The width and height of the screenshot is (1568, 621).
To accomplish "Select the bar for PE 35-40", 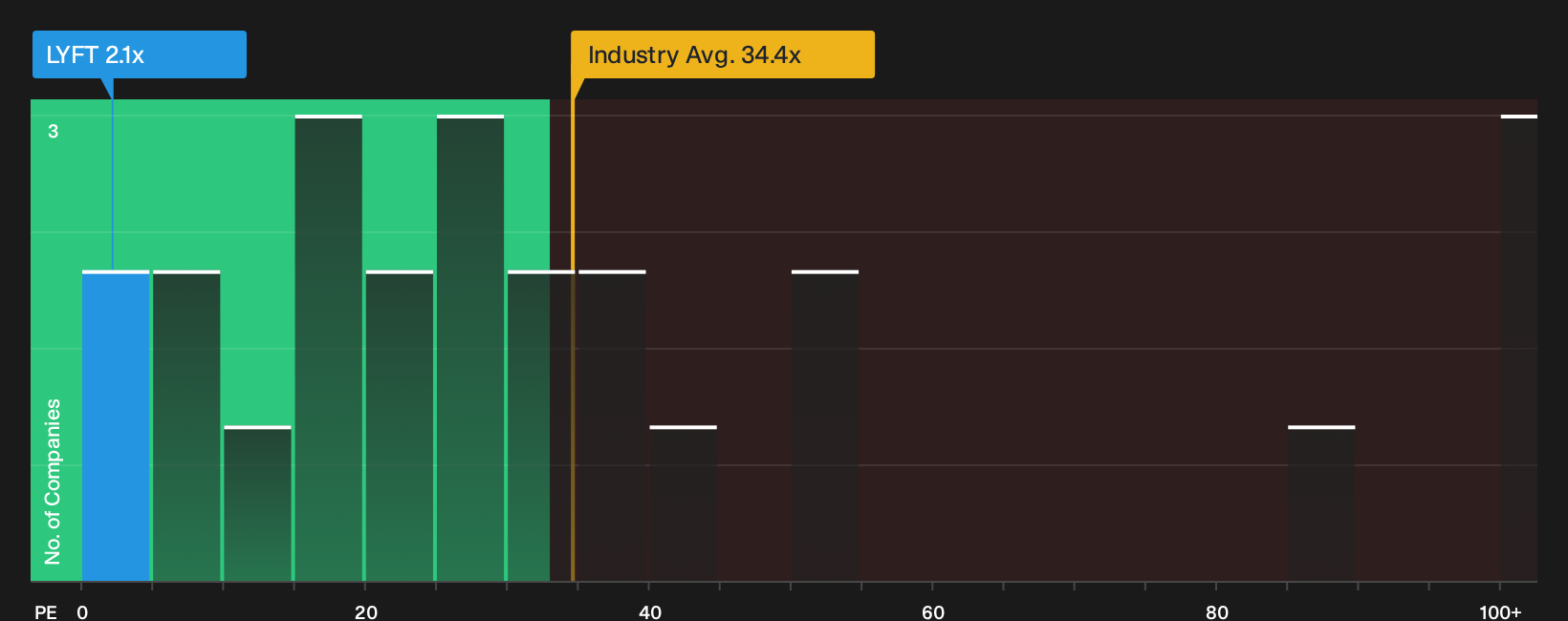I will (x=612, y=426).
